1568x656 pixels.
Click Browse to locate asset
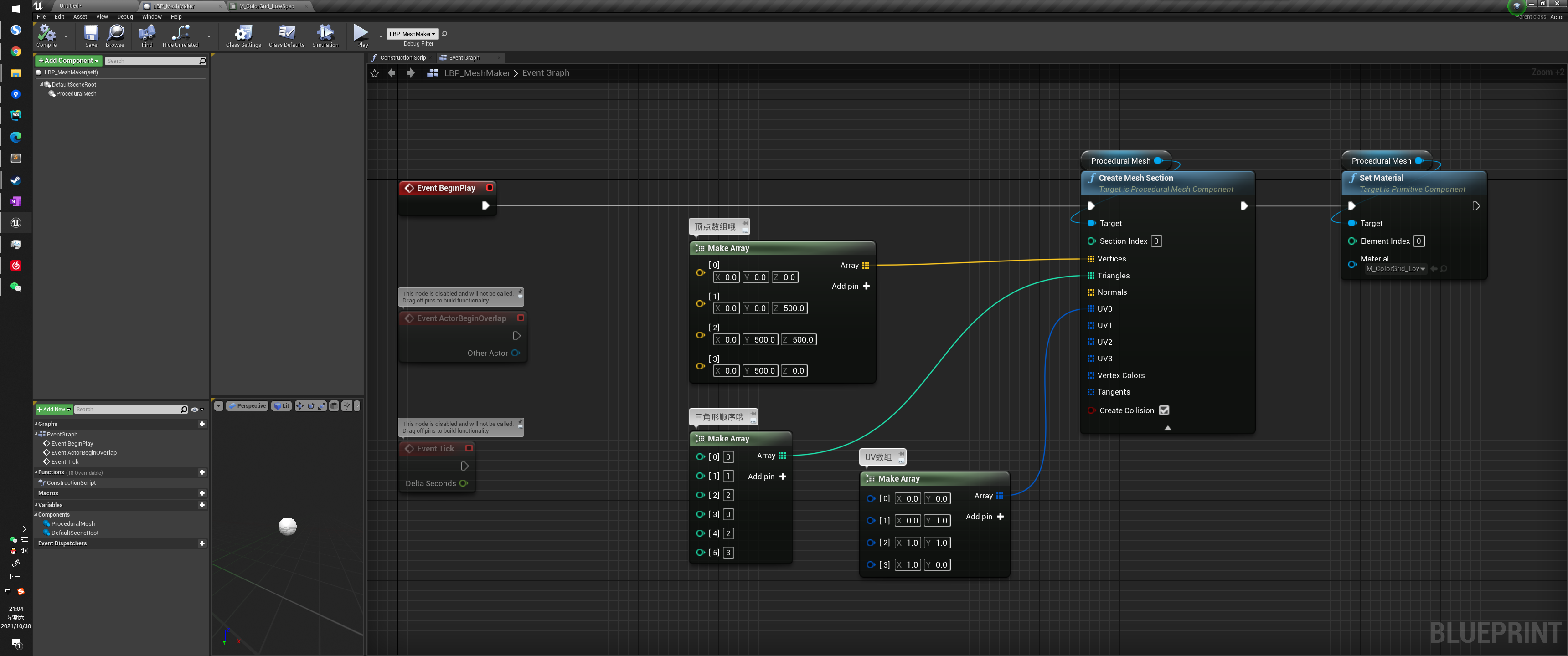[114, 35]
